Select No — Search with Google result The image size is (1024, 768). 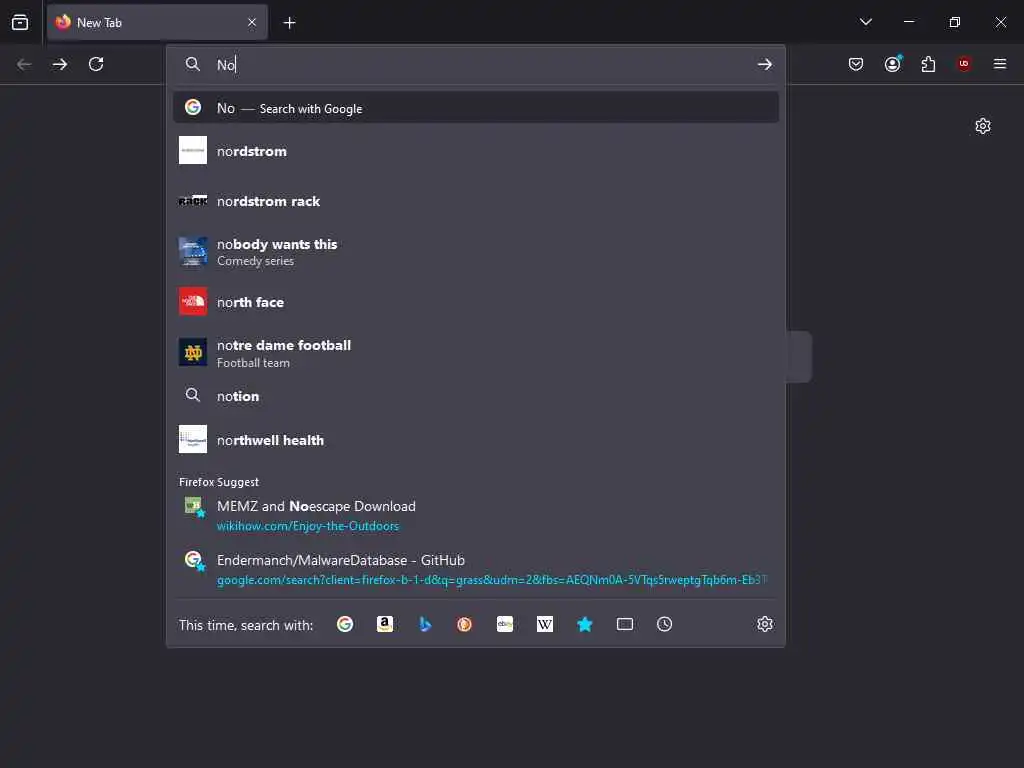475,108
